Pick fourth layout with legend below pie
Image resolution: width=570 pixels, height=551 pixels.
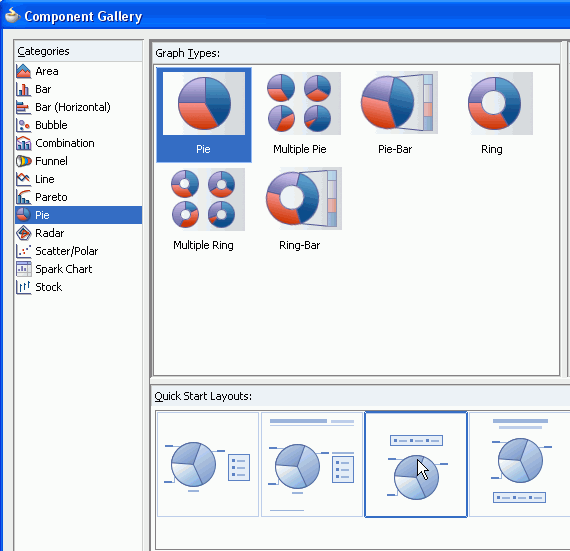pyautogui.click(x=519, y=464)
